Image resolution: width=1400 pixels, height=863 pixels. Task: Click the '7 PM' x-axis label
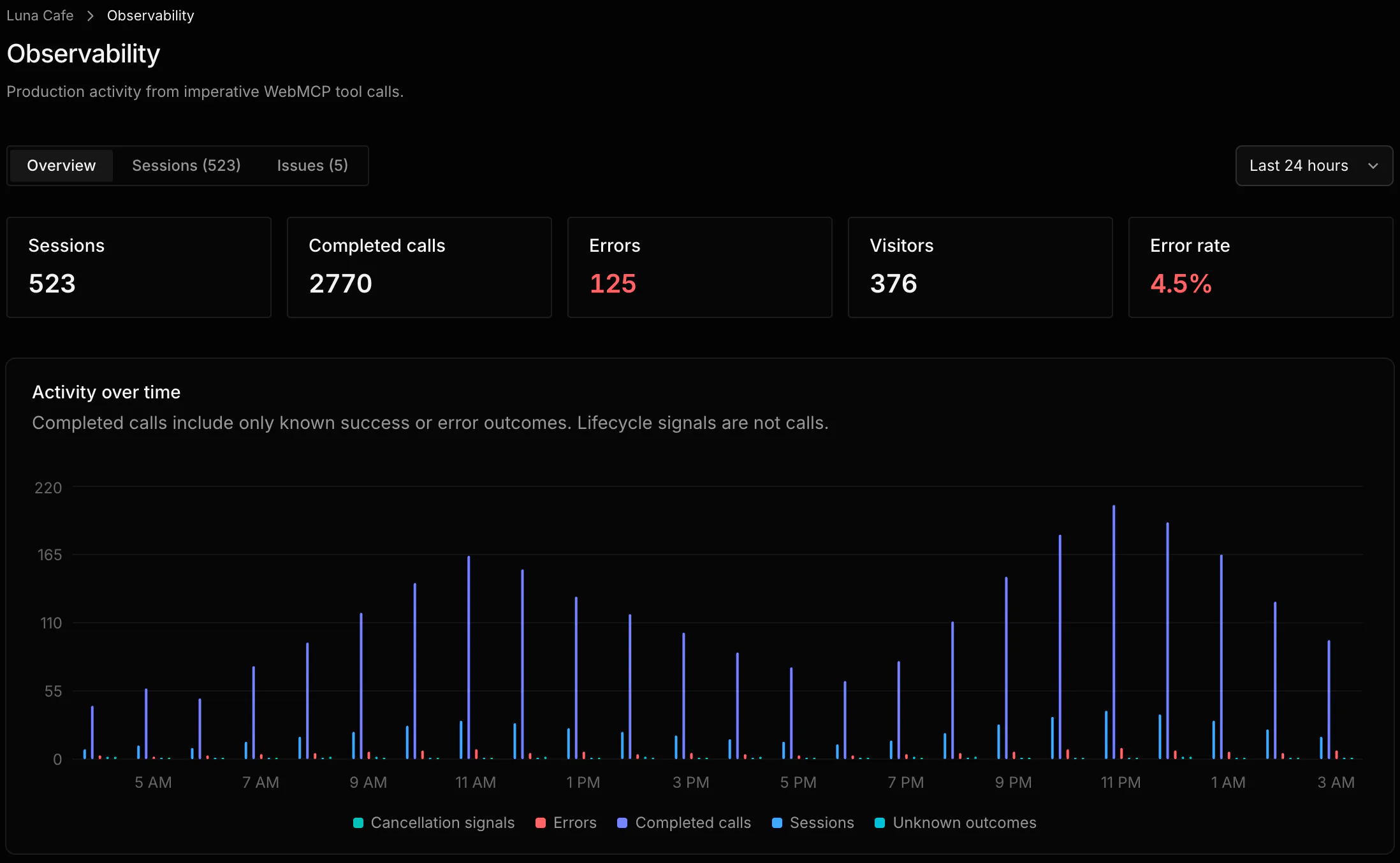(x=906, y=782)
